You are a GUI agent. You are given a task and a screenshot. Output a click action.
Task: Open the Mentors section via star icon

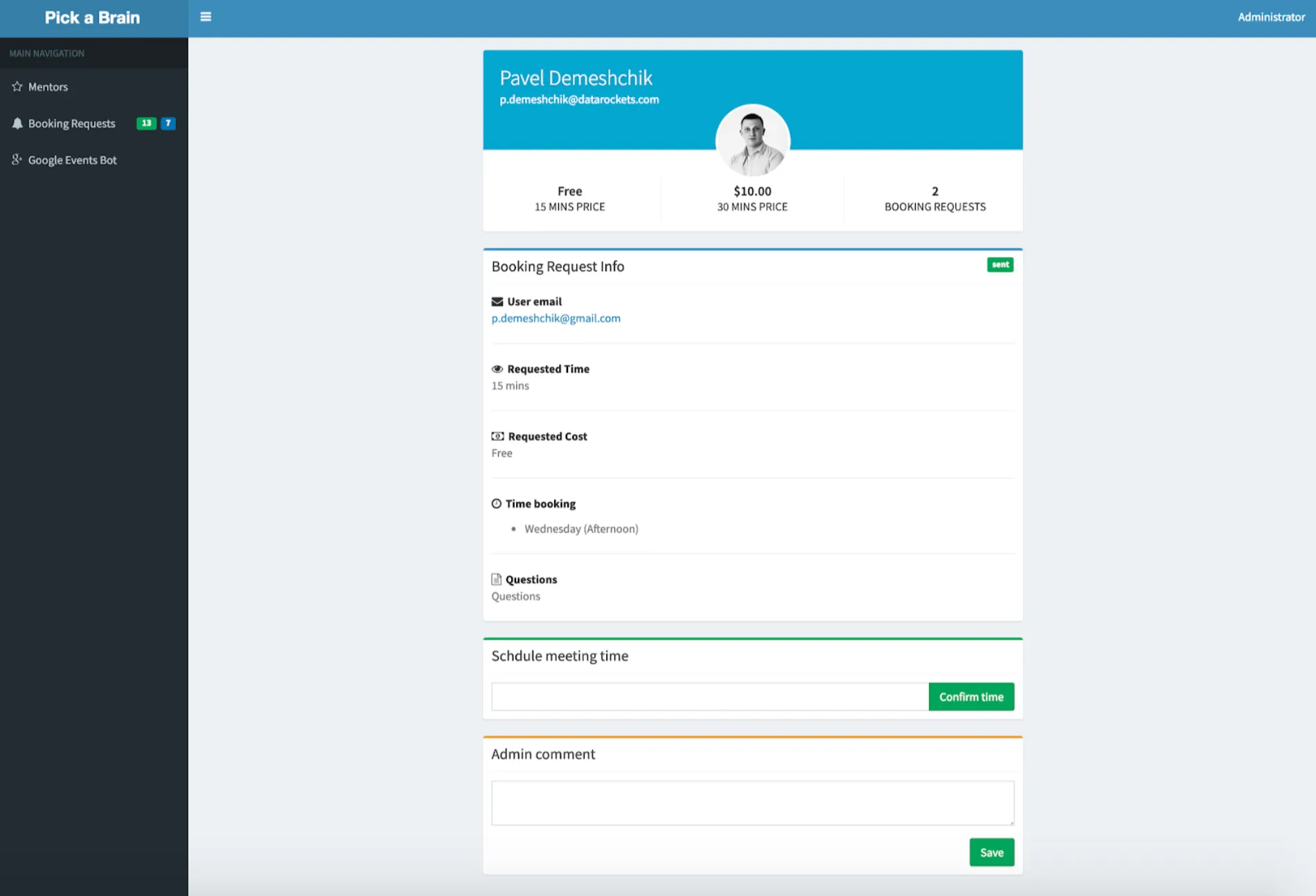click(x=16, y=86)
